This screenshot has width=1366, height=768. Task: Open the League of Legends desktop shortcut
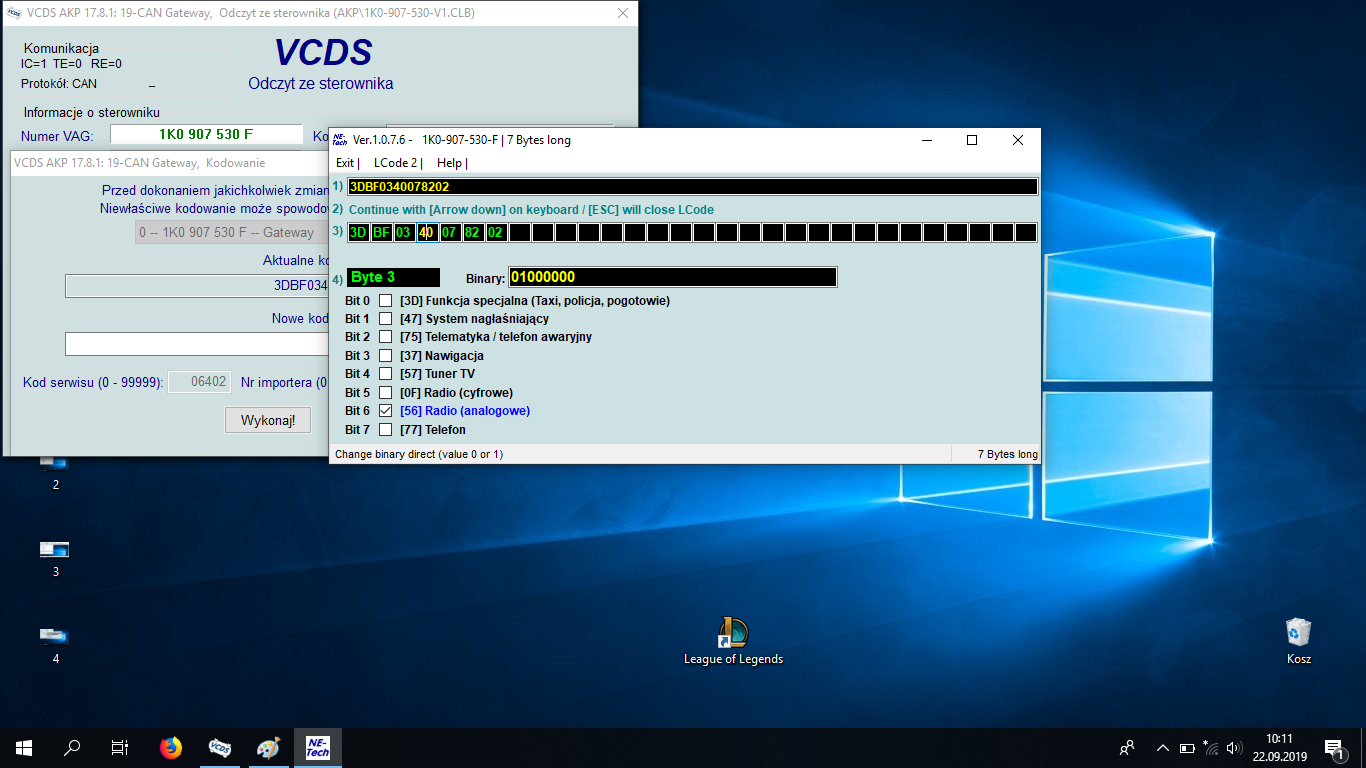[x=733, y=633]
